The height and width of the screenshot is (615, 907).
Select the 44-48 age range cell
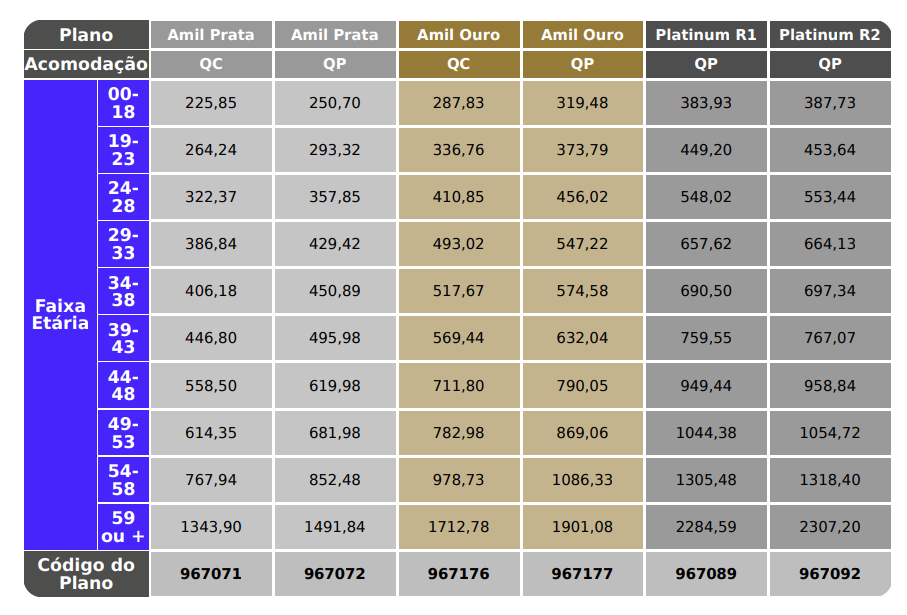pos(123,386)
